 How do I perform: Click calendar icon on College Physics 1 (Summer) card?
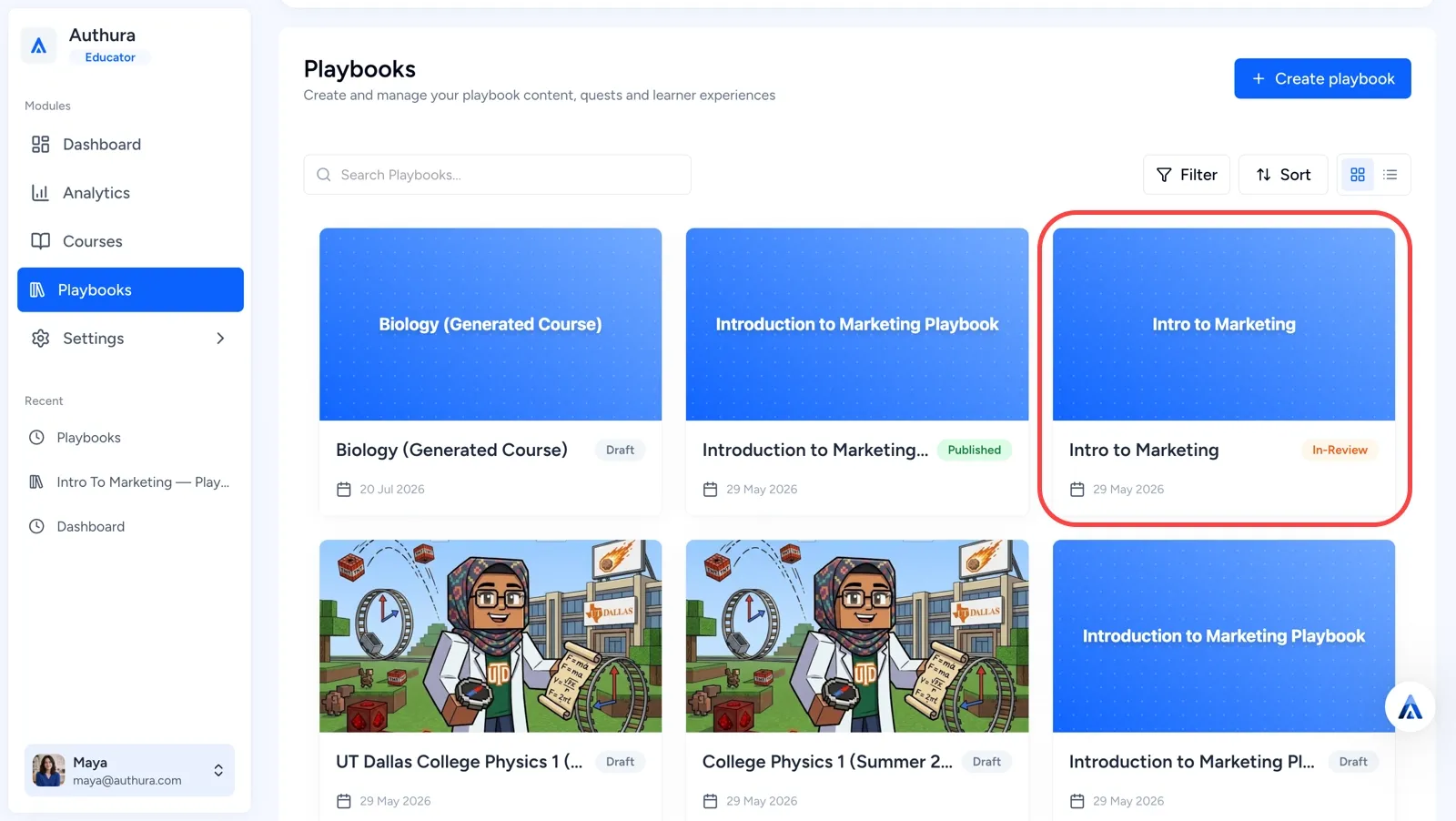[x=711, y=801]
